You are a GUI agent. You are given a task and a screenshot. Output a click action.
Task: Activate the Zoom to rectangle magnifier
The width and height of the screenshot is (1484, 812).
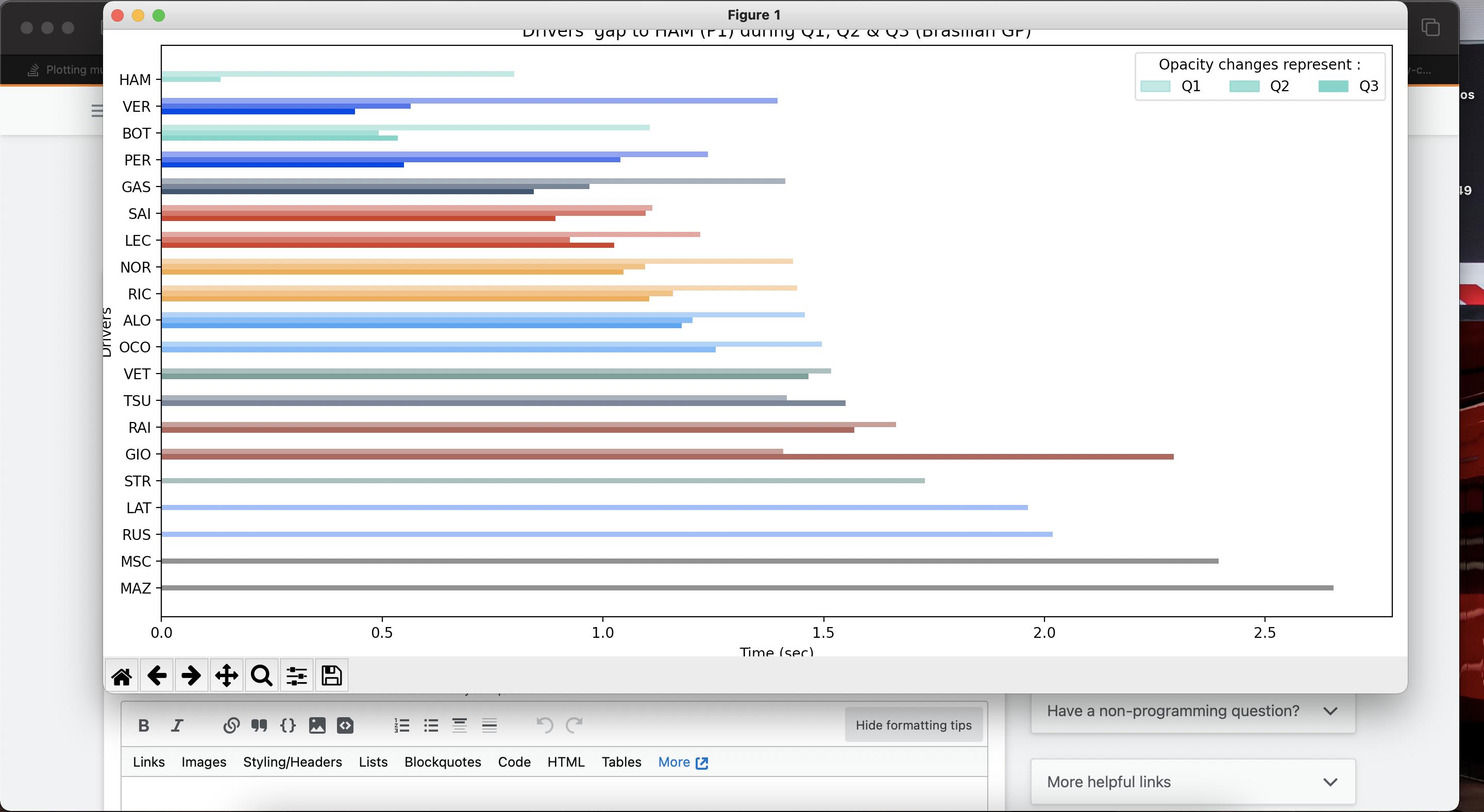click(262, 676)
